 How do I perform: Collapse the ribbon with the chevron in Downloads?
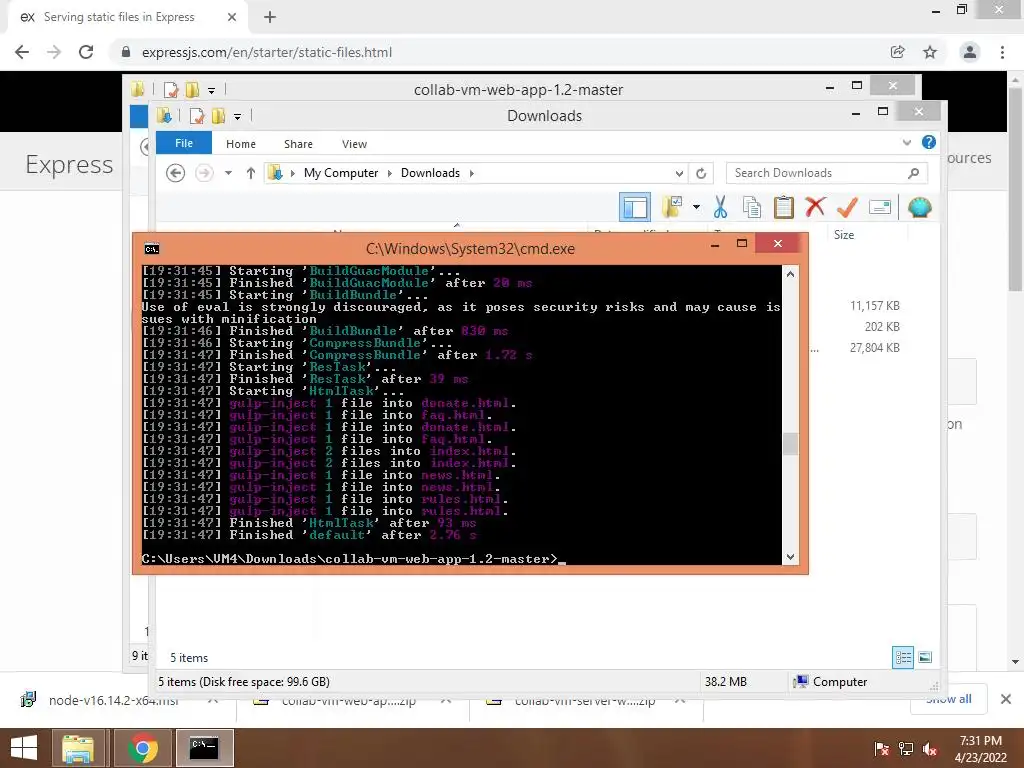906,142
